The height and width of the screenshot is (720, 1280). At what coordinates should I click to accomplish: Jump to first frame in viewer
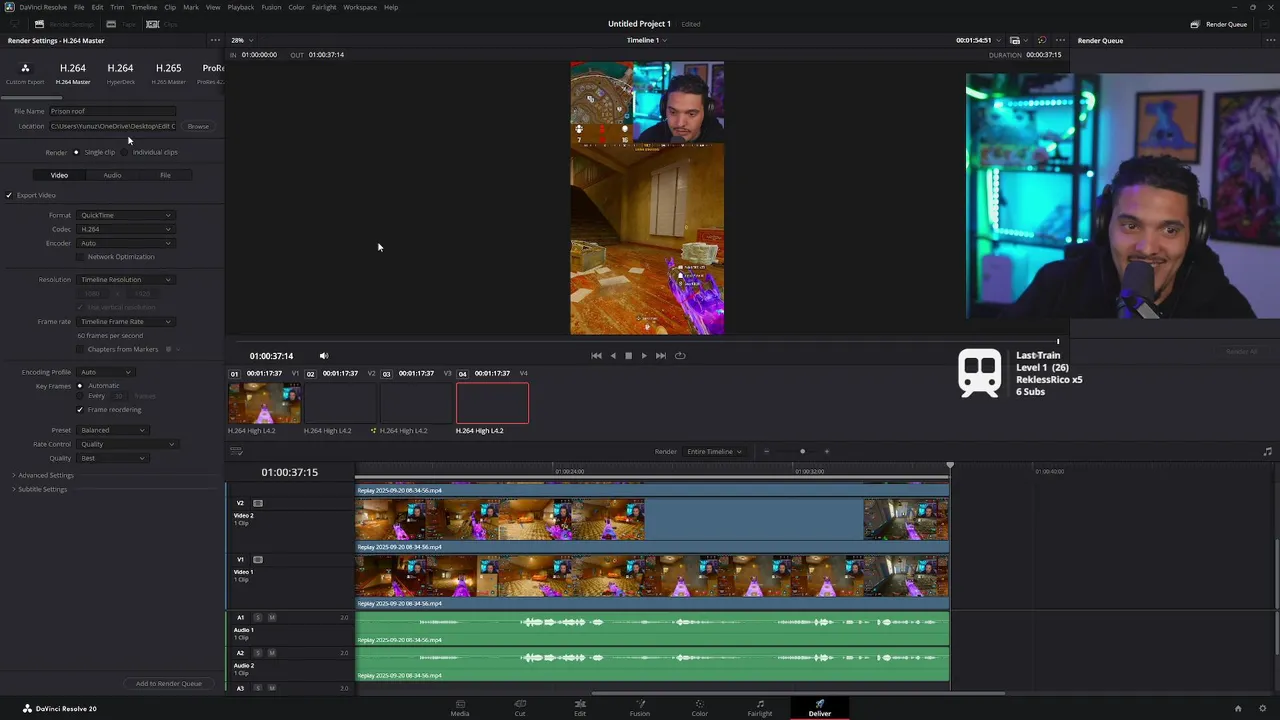pos(596,356)
